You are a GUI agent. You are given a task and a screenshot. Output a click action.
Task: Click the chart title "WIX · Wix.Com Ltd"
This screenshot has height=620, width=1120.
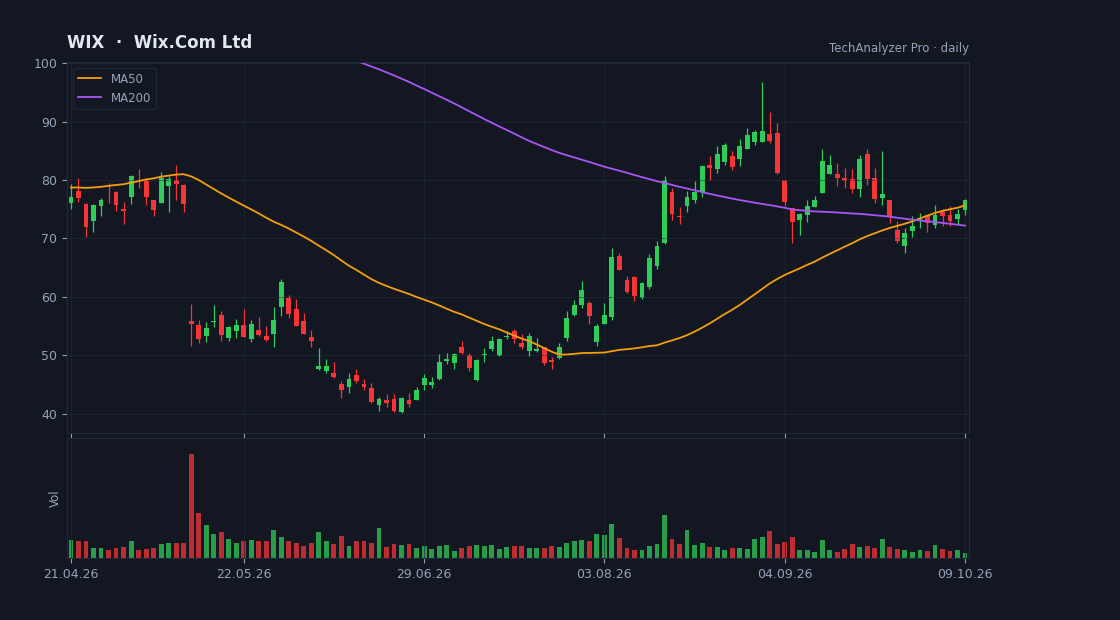click(x=159, y=42)
